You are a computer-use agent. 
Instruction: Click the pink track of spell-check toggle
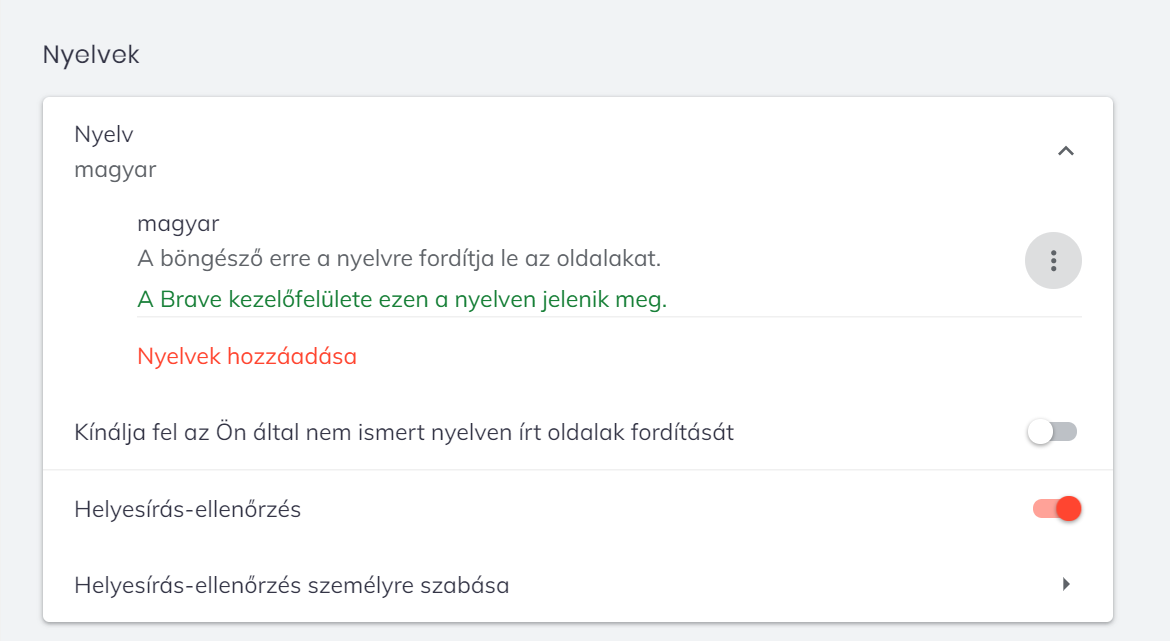coord(1043,509)
